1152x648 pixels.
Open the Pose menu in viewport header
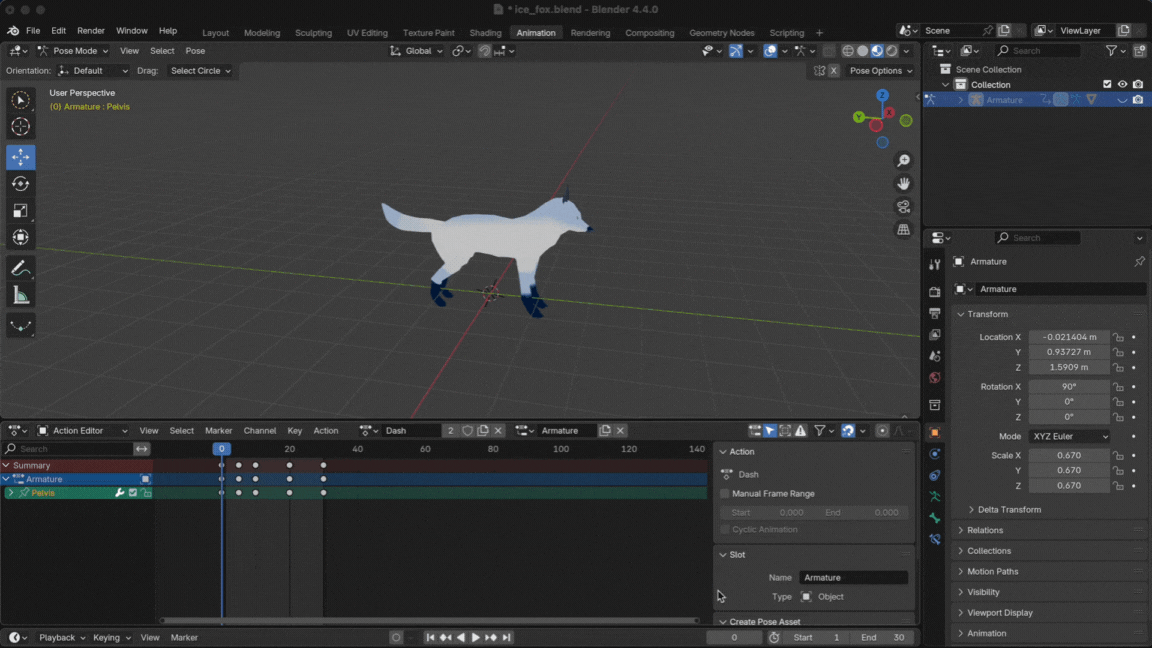(x=195, y=51)
